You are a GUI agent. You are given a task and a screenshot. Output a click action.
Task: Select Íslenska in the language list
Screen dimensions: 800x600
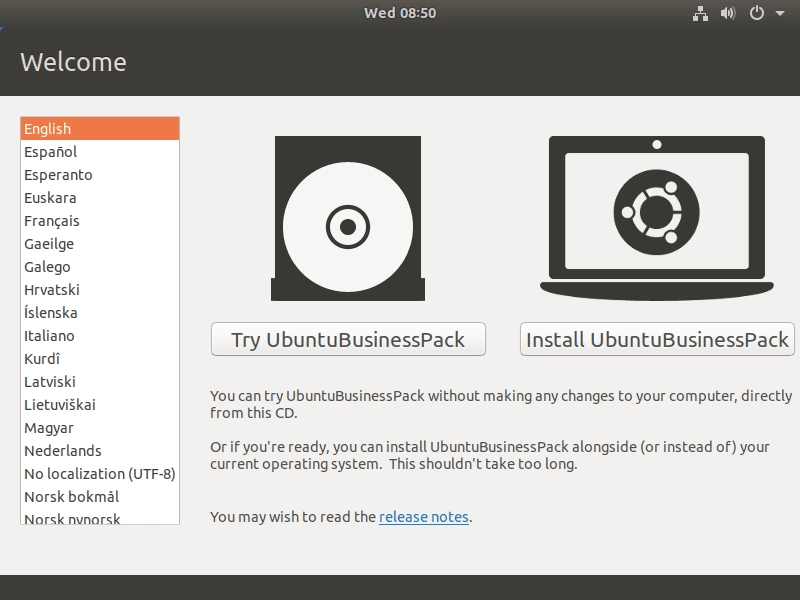[100, 312]
